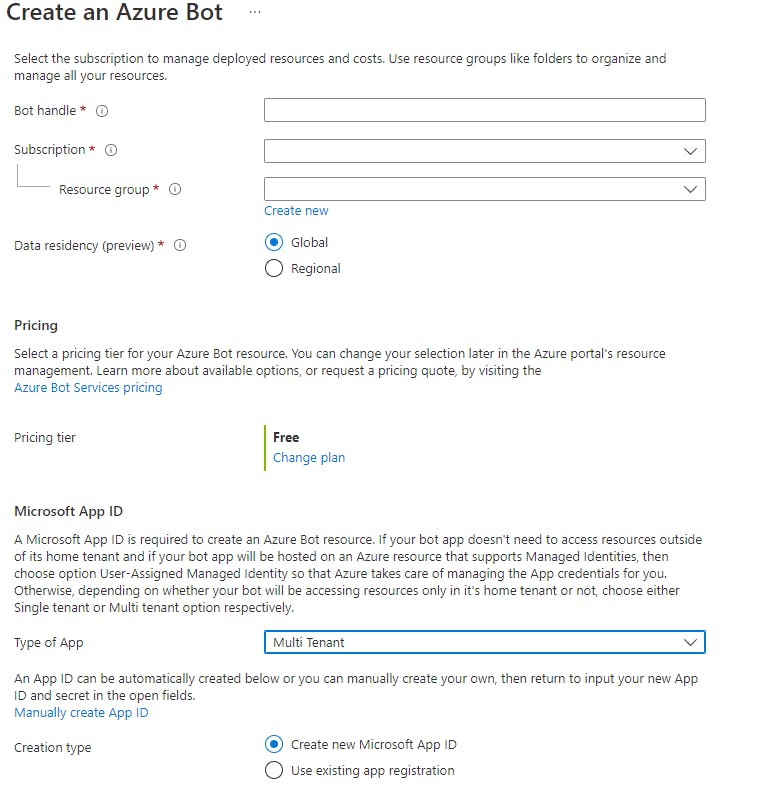779x800 pixels.
Task: Click the Manually create App ID link
Action: coord(81,713)
